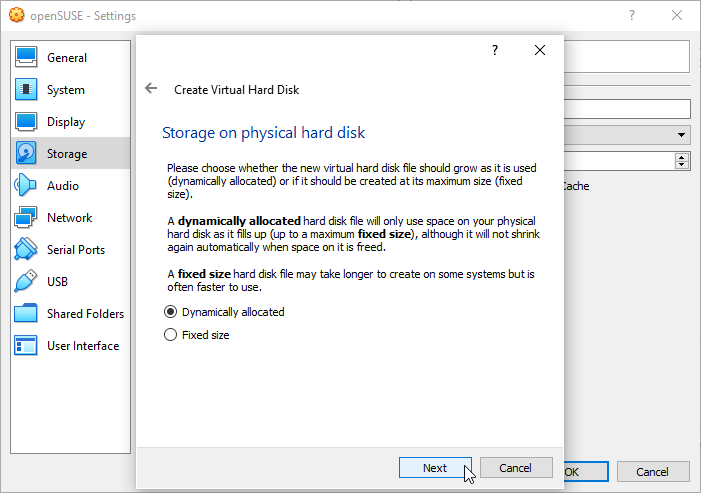Viewport: 701px width, 493px height.
Task: Go back using the wizard arrow
Action: pyautogui.click(x=151, y=89)
